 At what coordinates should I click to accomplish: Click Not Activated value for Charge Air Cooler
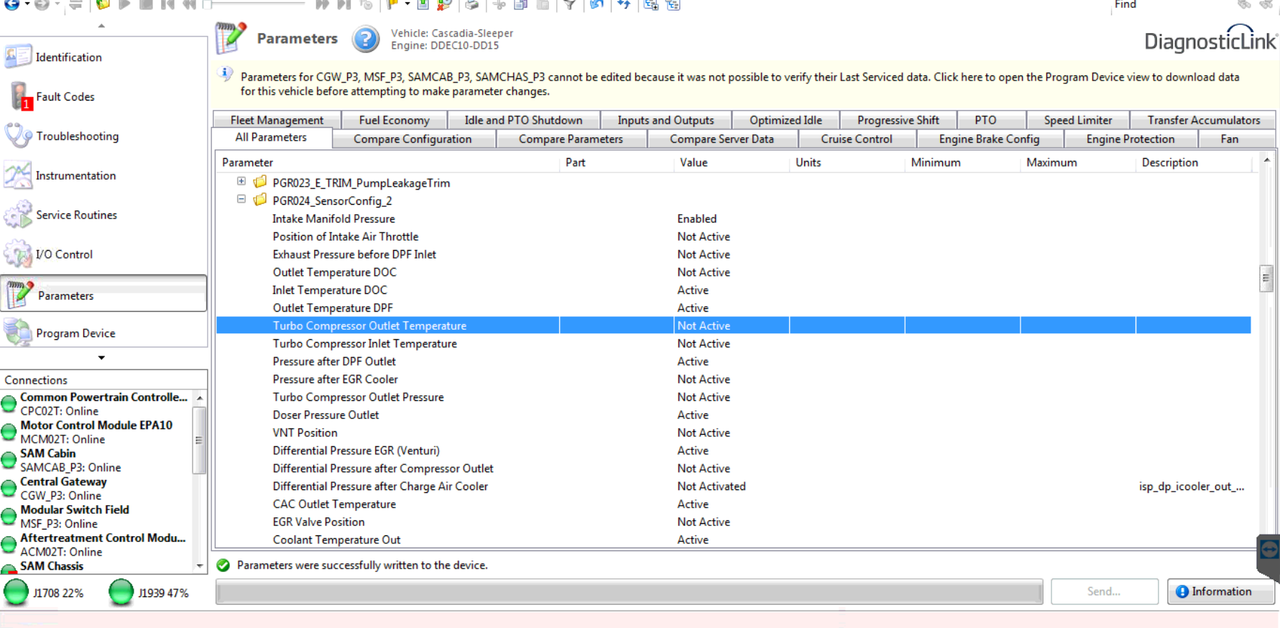[x=711, y=486]
